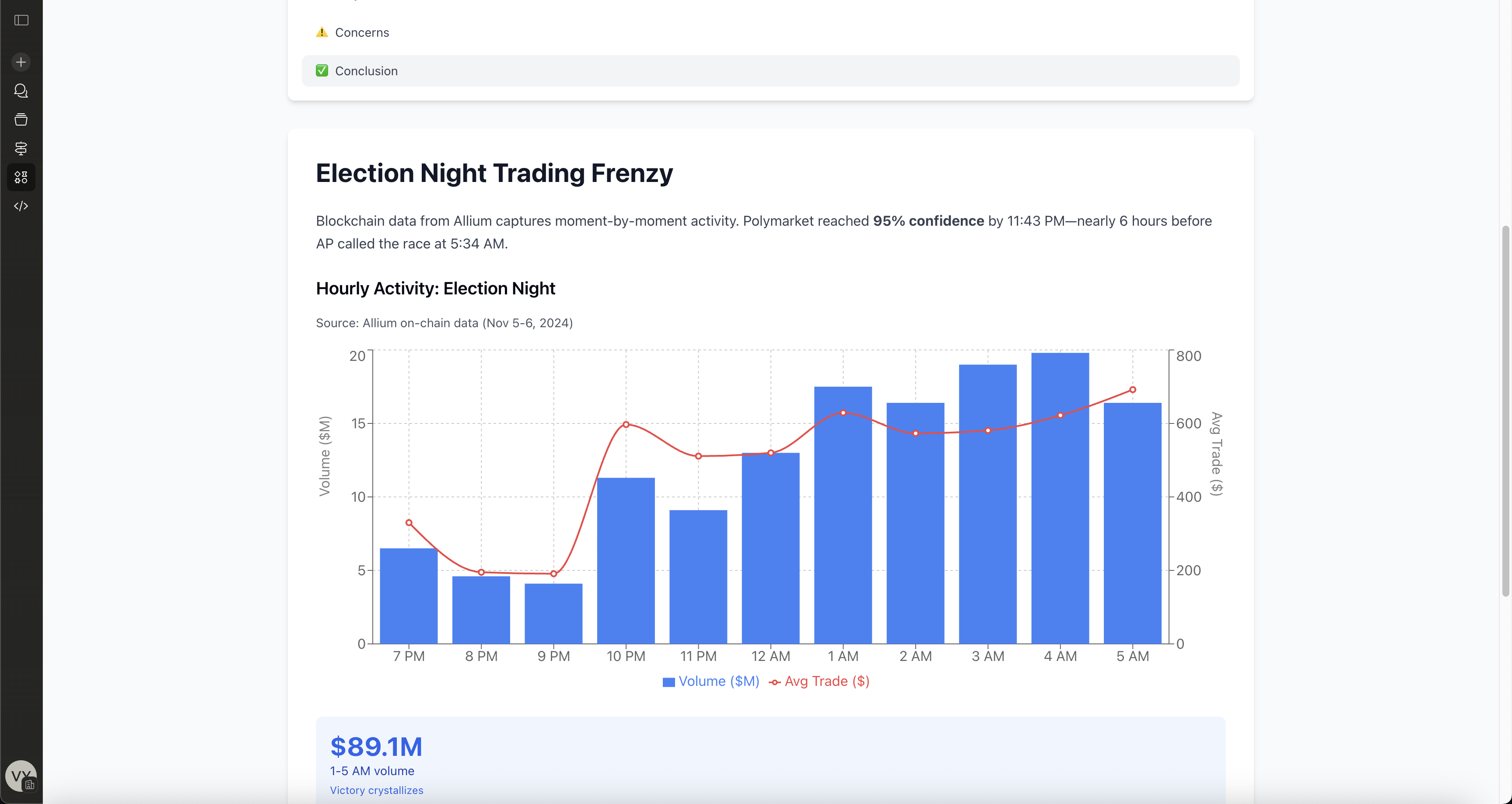
Task: Click the Concerns warning icon
Action: (x=322, y=32)
